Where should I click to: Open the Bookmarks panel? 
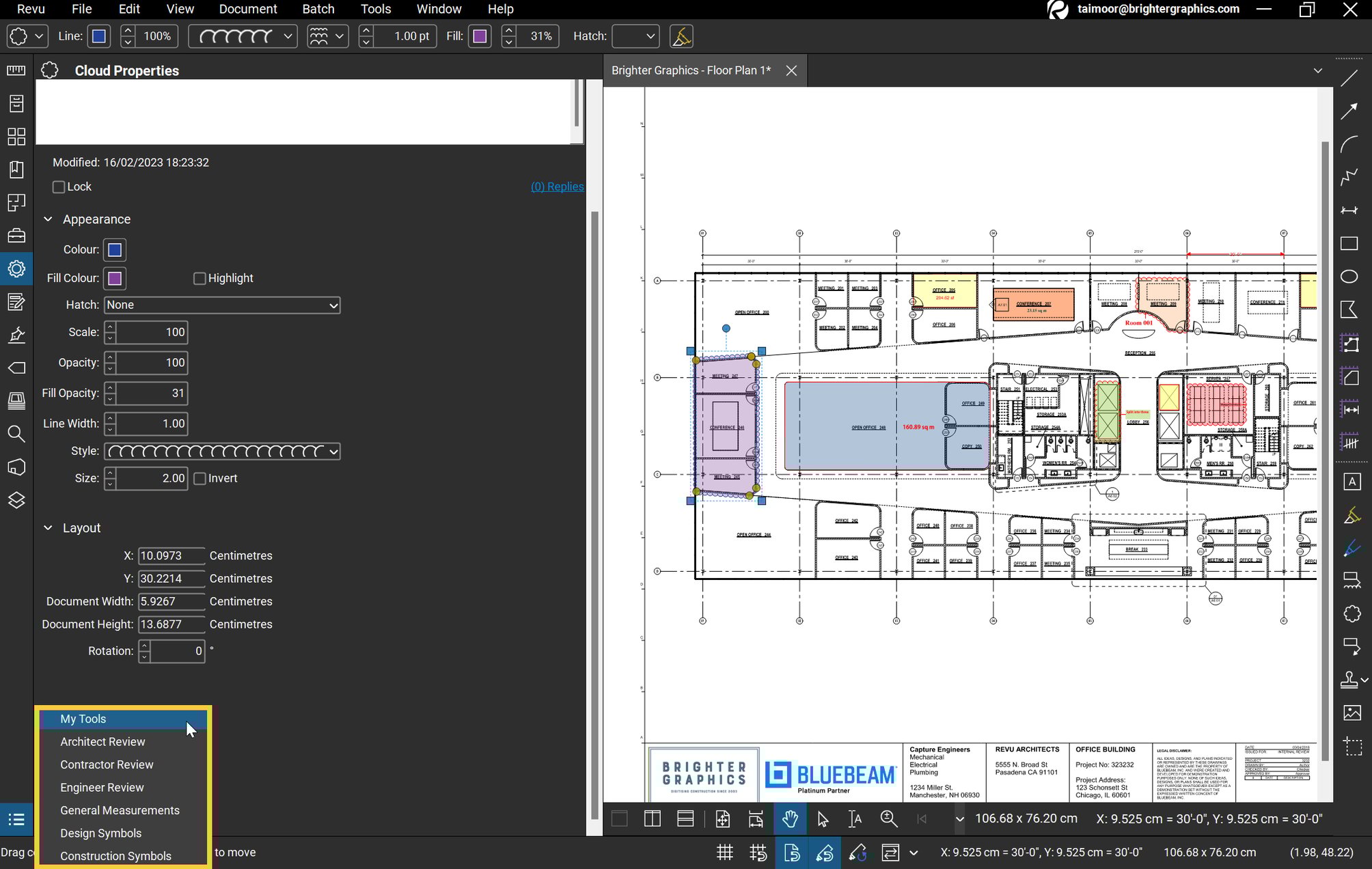[16, 169]
